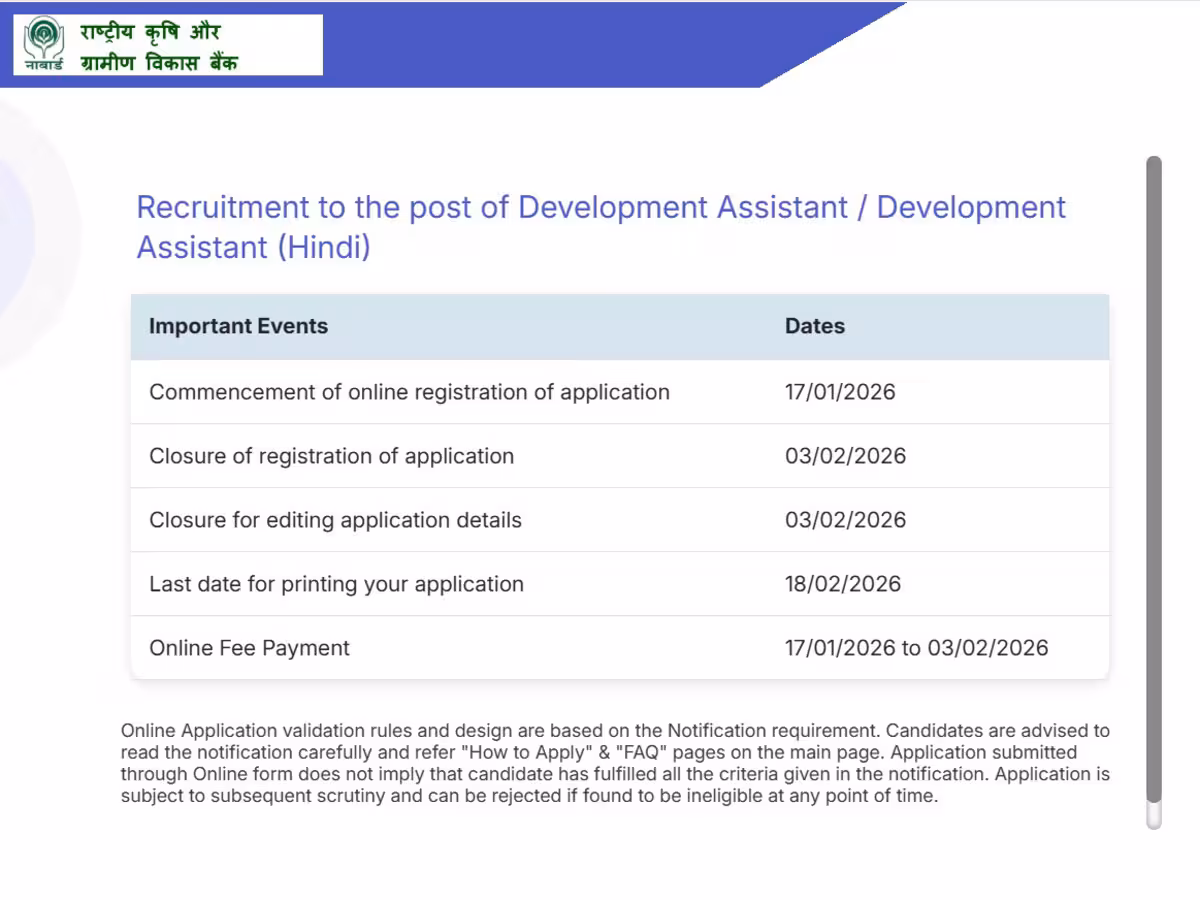Select the Commencement of online registration row

click(x=409, y=392)
